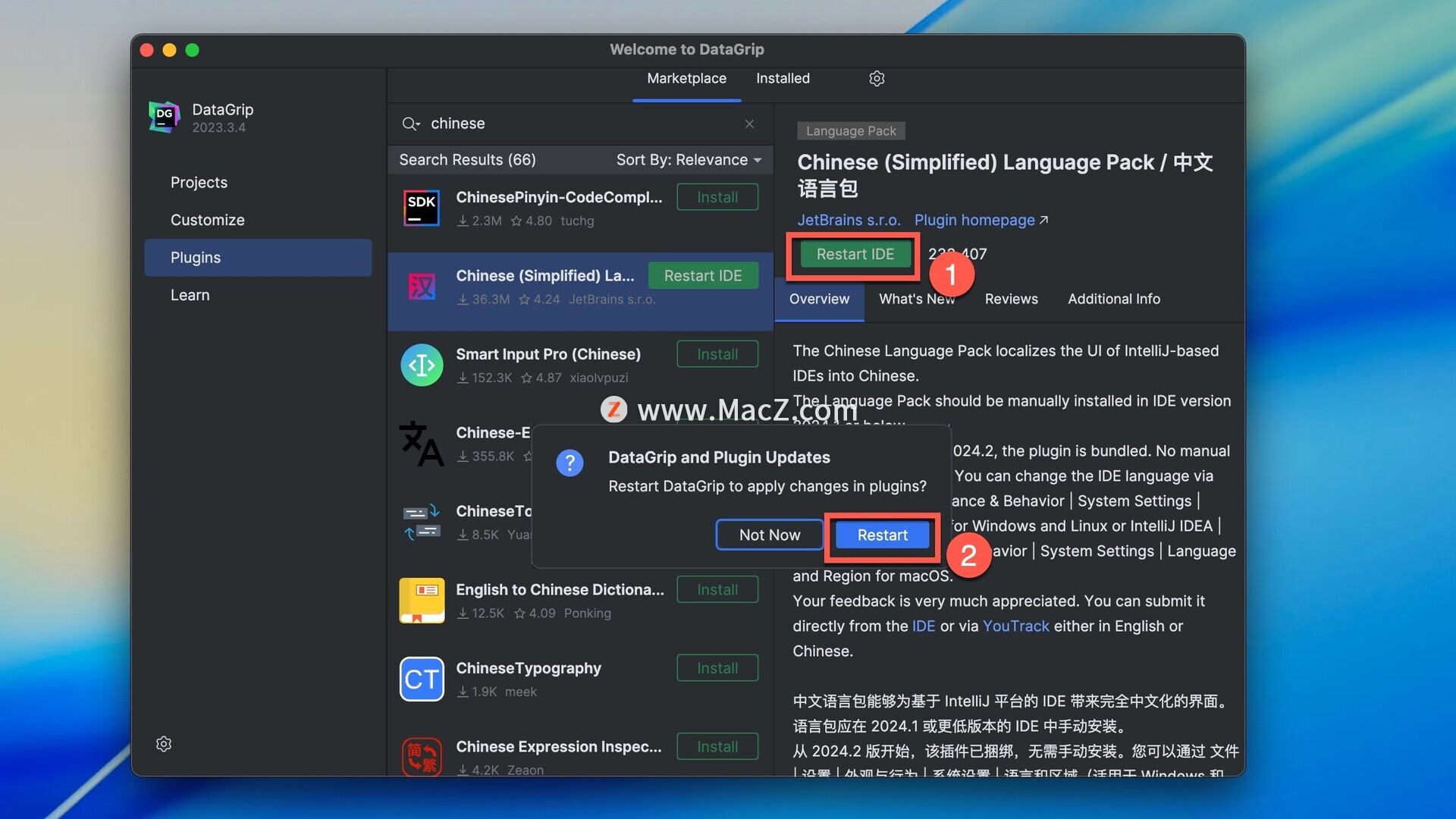Open Sort By: Relevance dropdown
Image resolution: width=1456 pixels, height=819 pixels.
[x=689, y=160]
